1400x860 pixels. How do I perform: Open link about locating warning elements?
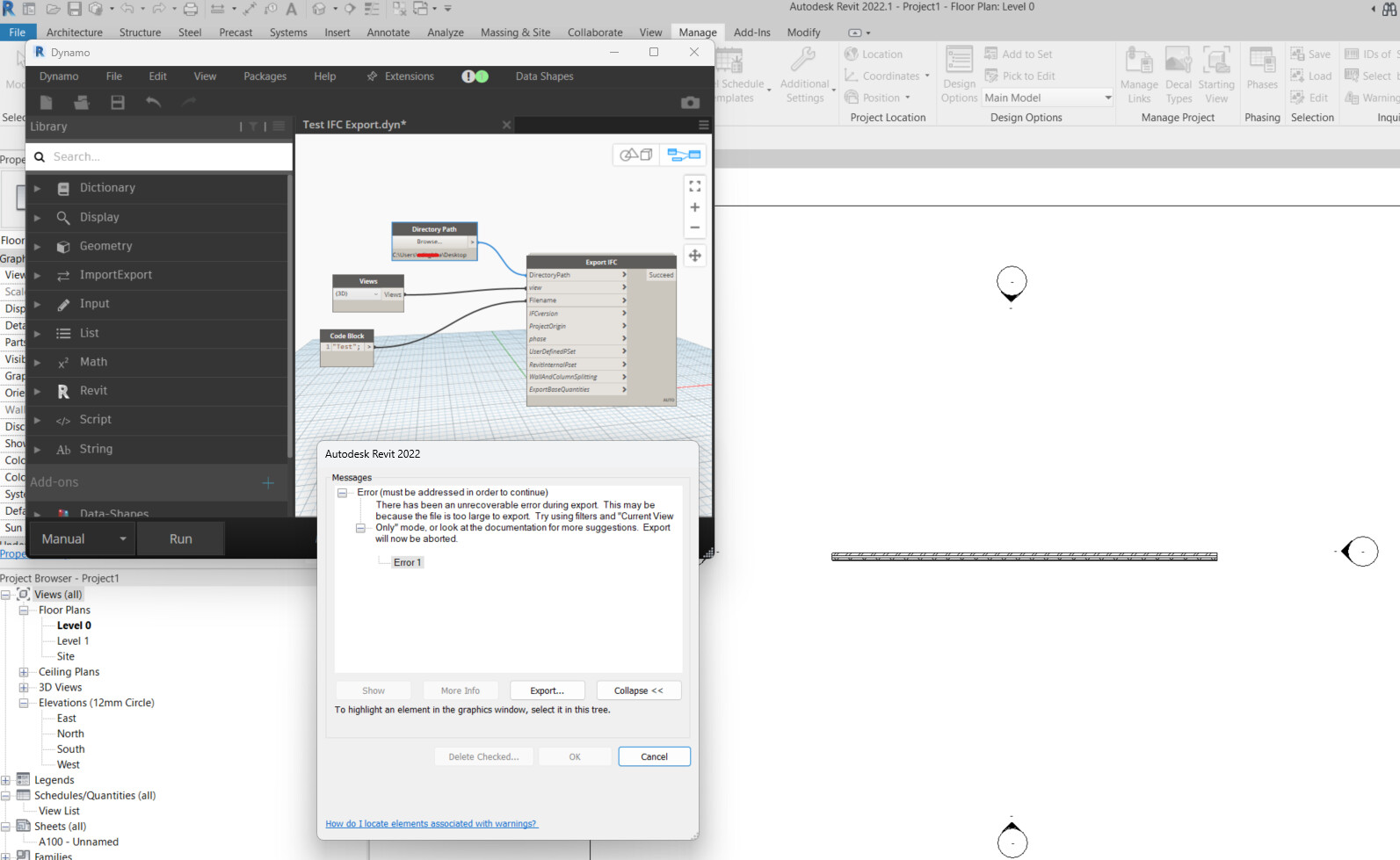432,824
